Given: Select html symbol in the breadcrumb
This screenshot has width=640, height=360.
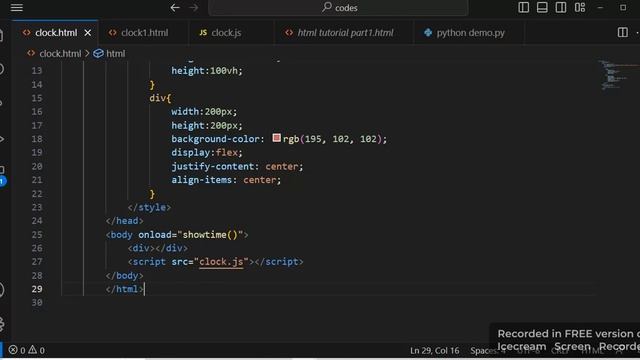Looking at the screenshot, I should click(x=116, y=53).
